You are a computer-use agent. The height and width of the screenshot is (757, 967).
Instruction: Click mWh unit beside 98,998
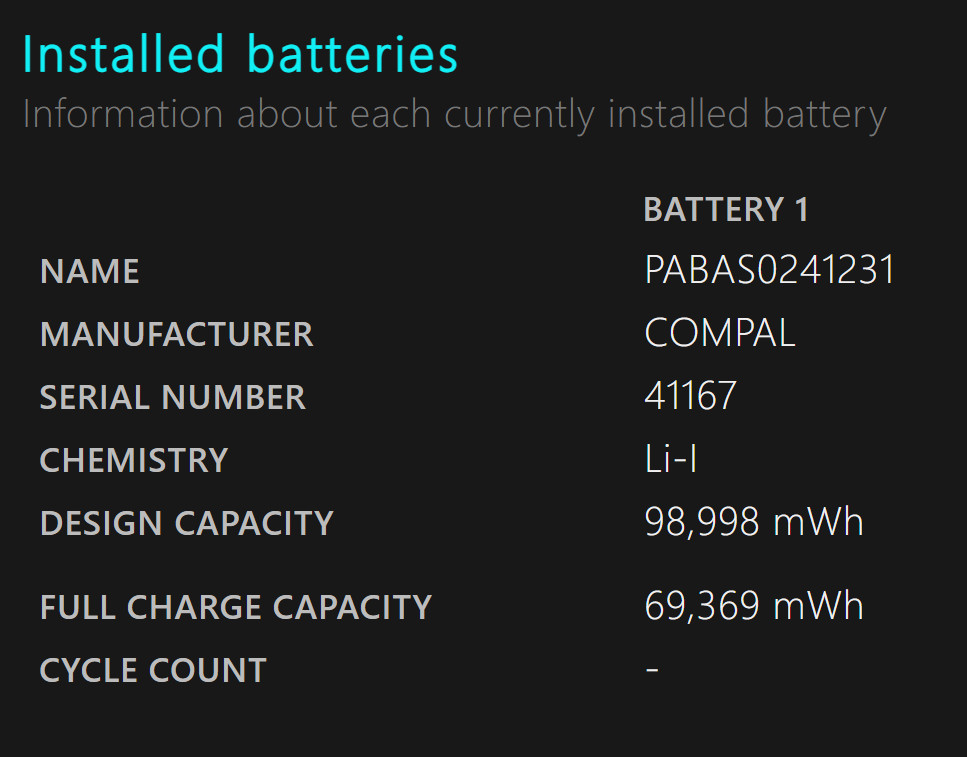point(818,522)
